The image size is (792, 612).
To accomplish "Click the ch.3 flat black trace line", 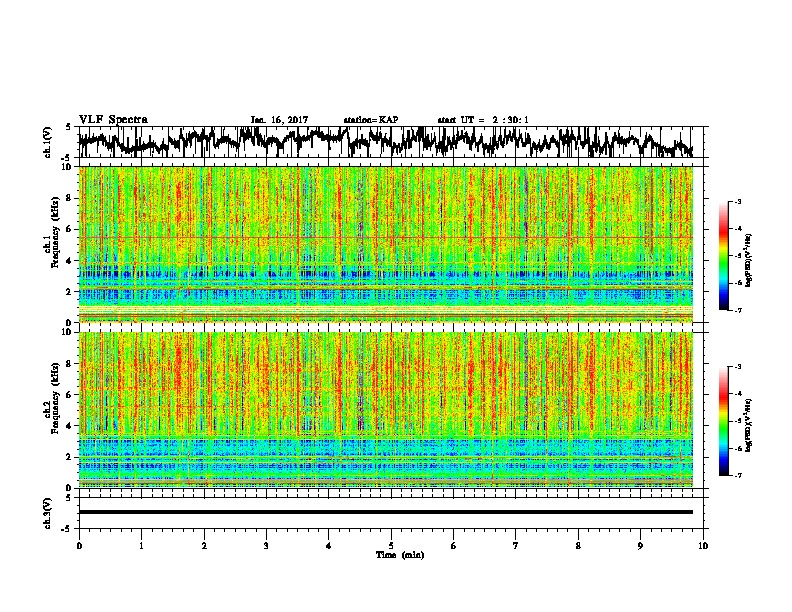I will pos(386,512).
